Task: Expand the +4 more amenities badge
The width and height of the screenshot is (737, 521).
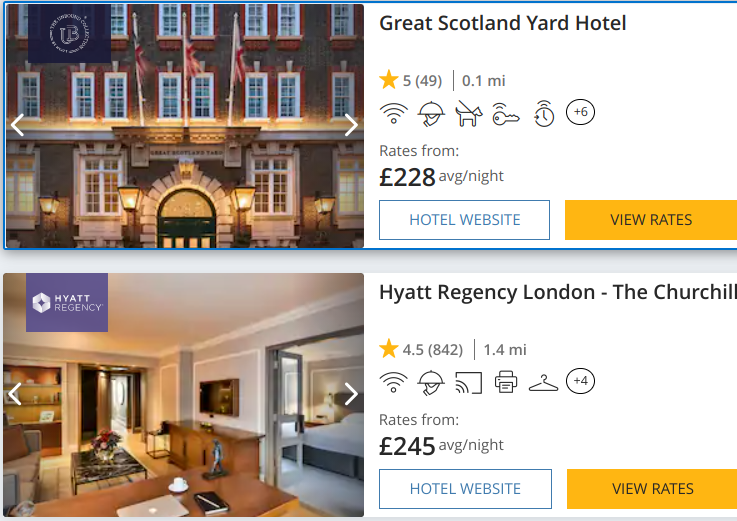Action: tap(580, 381)
